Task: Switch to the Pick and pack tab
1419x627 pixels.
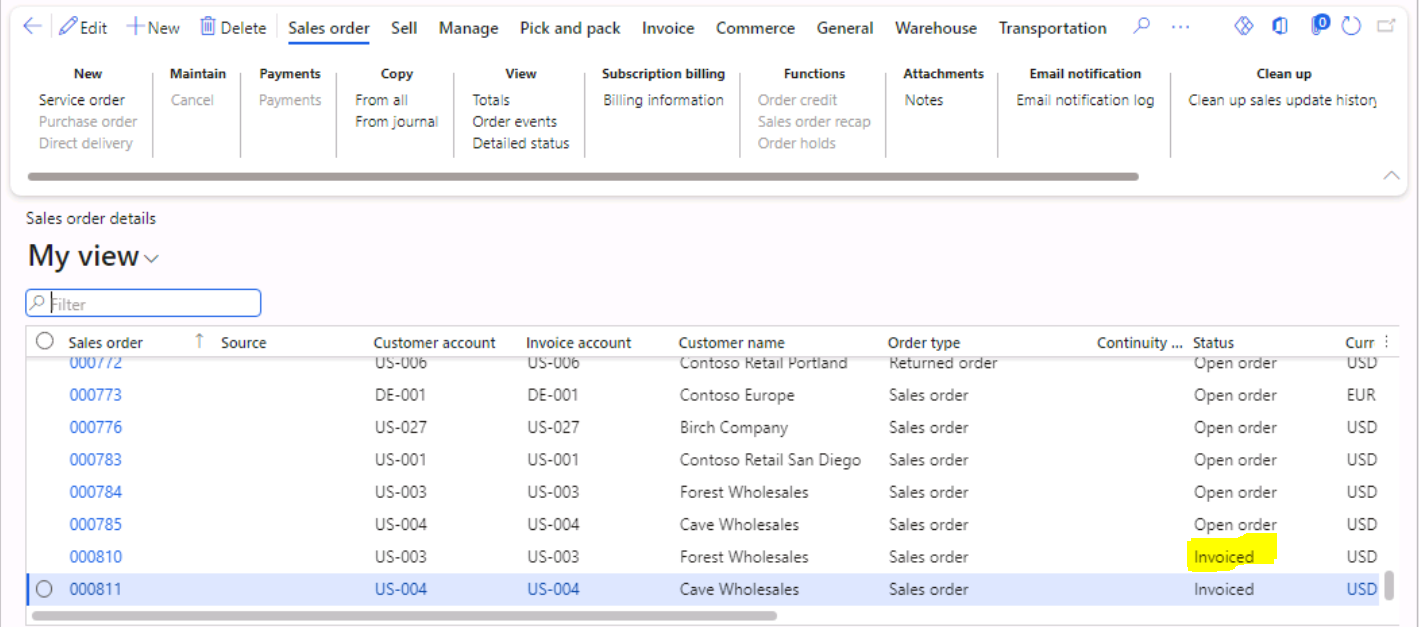Action: click(x=570, y=28)
